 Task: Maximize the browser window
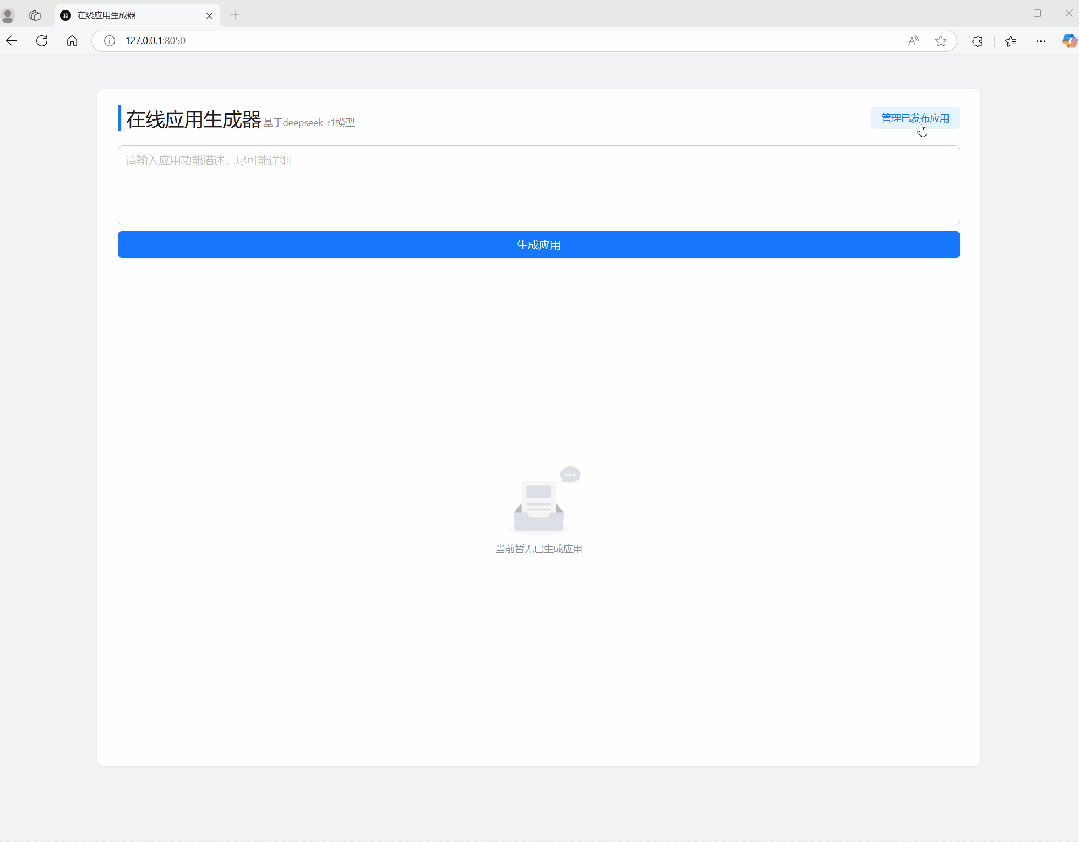[1037, 13]
